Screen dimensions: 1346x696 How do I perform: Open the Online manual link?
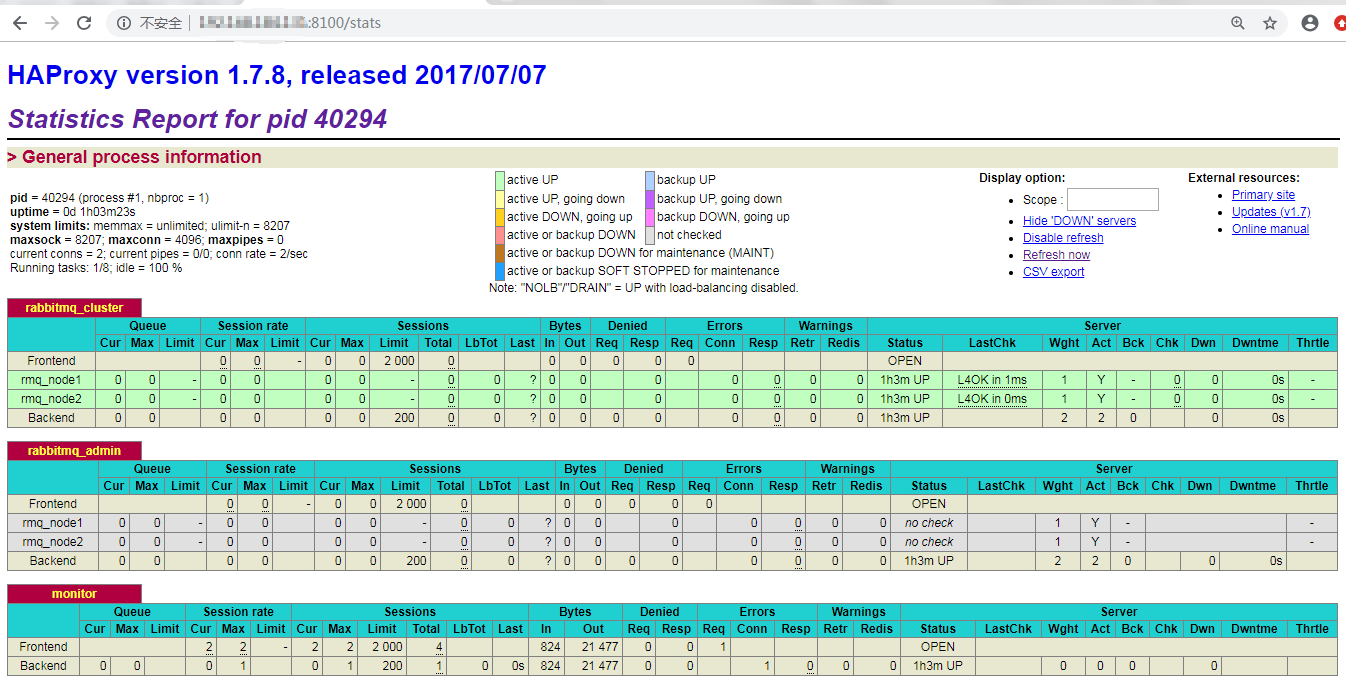point(1270,229)
